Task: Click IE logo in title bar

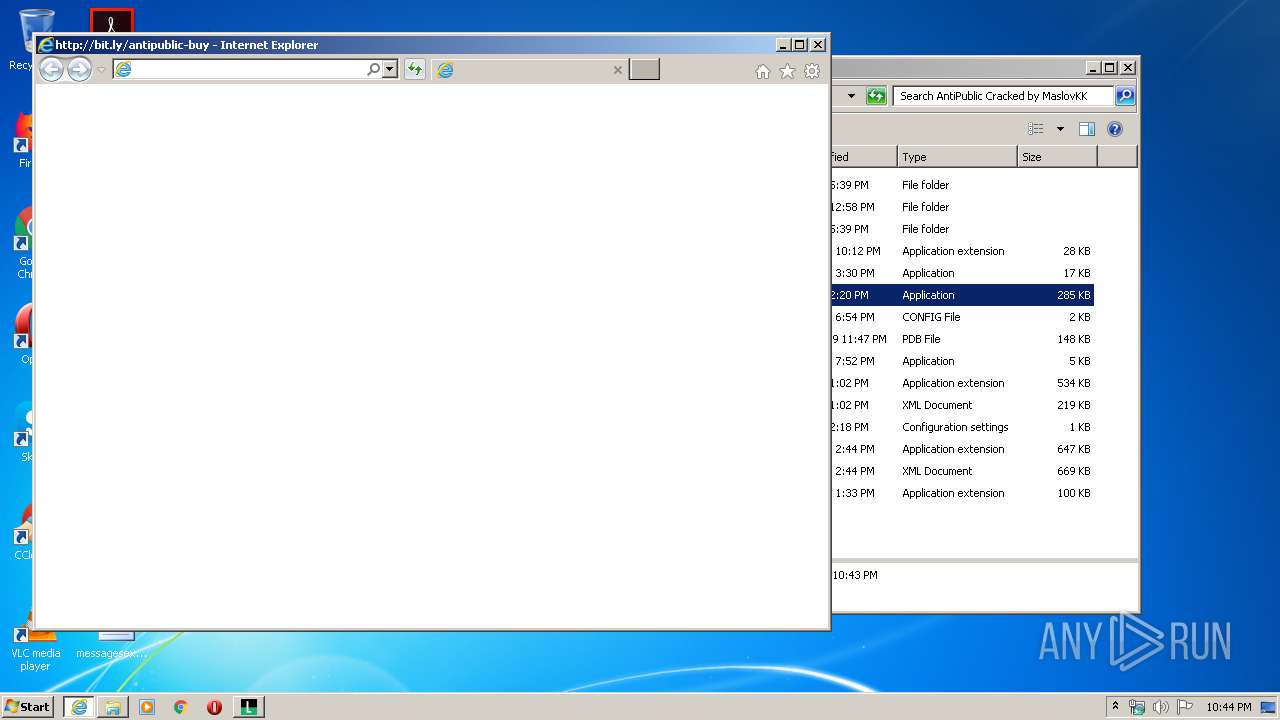Action: click(45, 44)
